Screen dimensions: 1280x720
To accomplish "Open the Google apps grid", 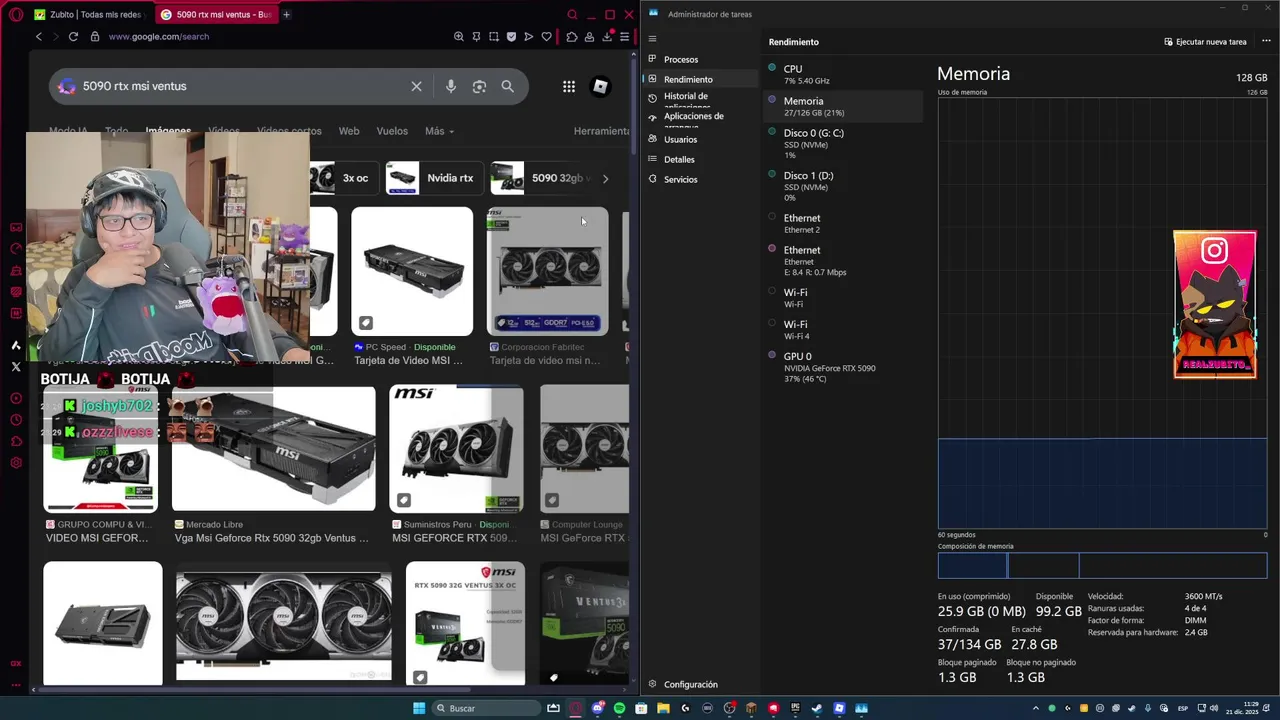I will pyautogui.click(x=569, y=86).
